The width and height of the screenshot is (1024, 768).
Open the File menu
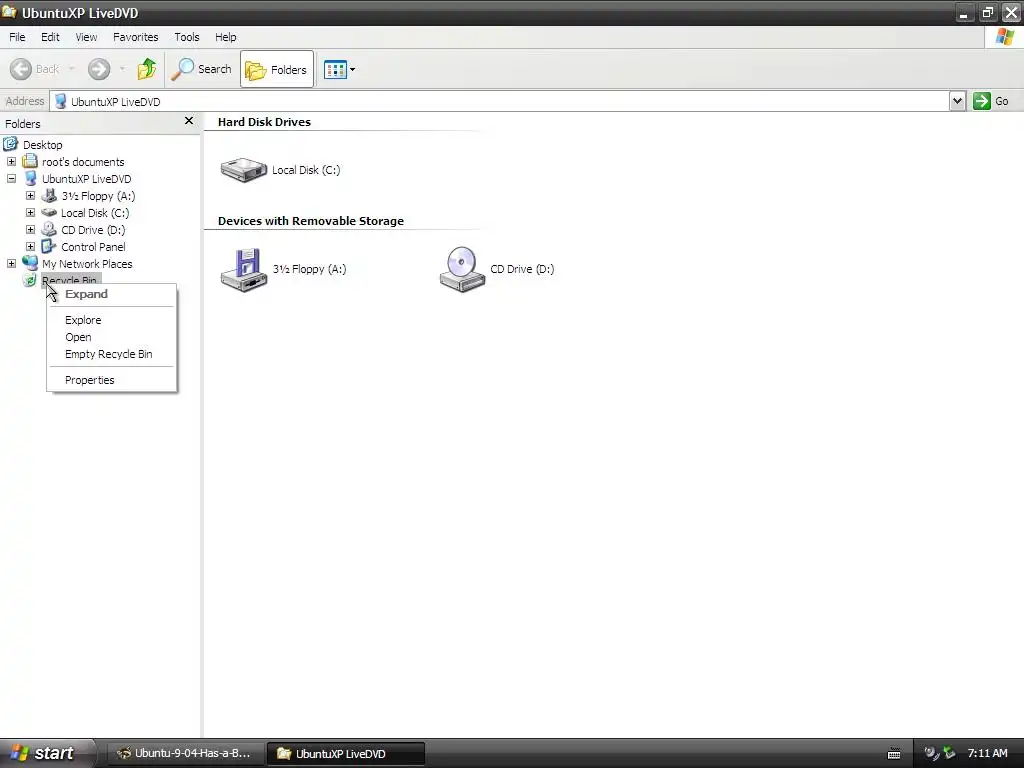pos(17,37)
